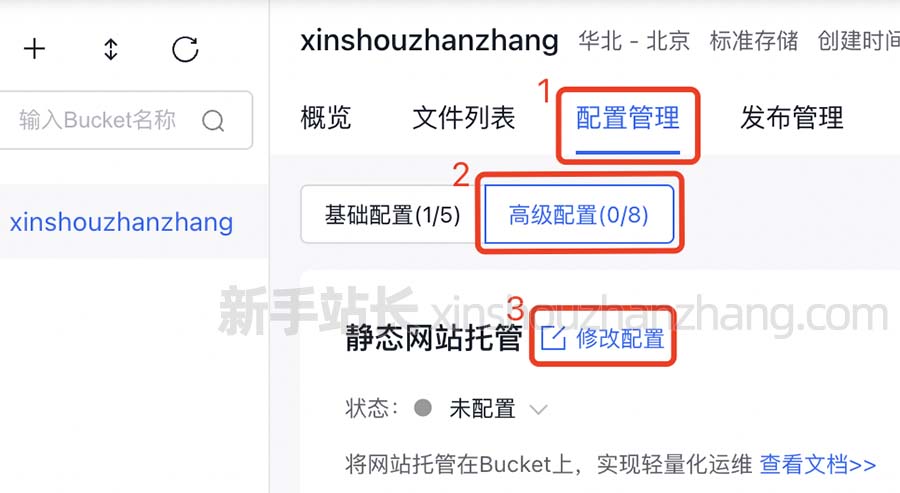Switch to the 文件列表 tab
900x493 pixels.
point(464,118)
